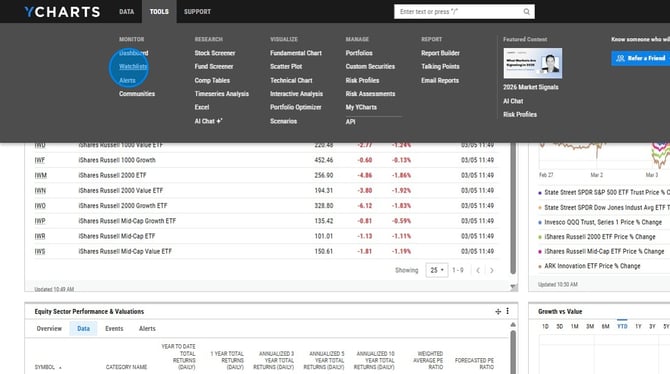The width and height of the screenshot is (670, 374).
Task: Open Risk Profiles under Featured Content
Action: point(520,115)
